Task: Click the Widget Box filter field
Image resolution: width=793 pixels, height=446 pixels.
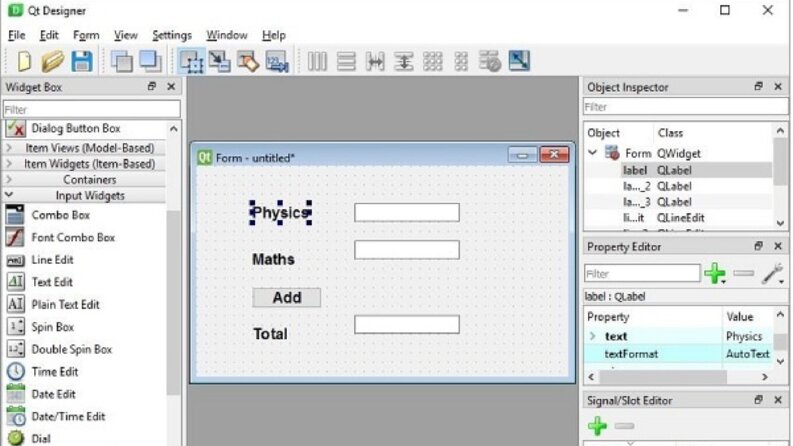Action: pyautogui.click(x=92, y=109)
